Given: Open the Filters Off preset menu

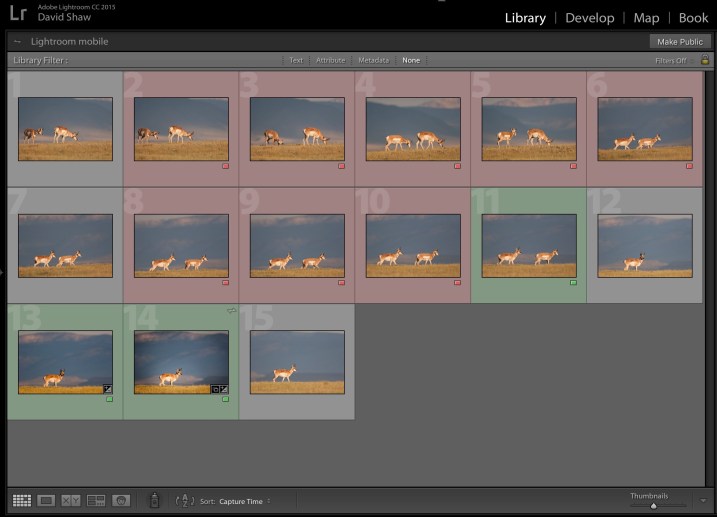Looking at the screenshot, I should [x=670, y=60].
